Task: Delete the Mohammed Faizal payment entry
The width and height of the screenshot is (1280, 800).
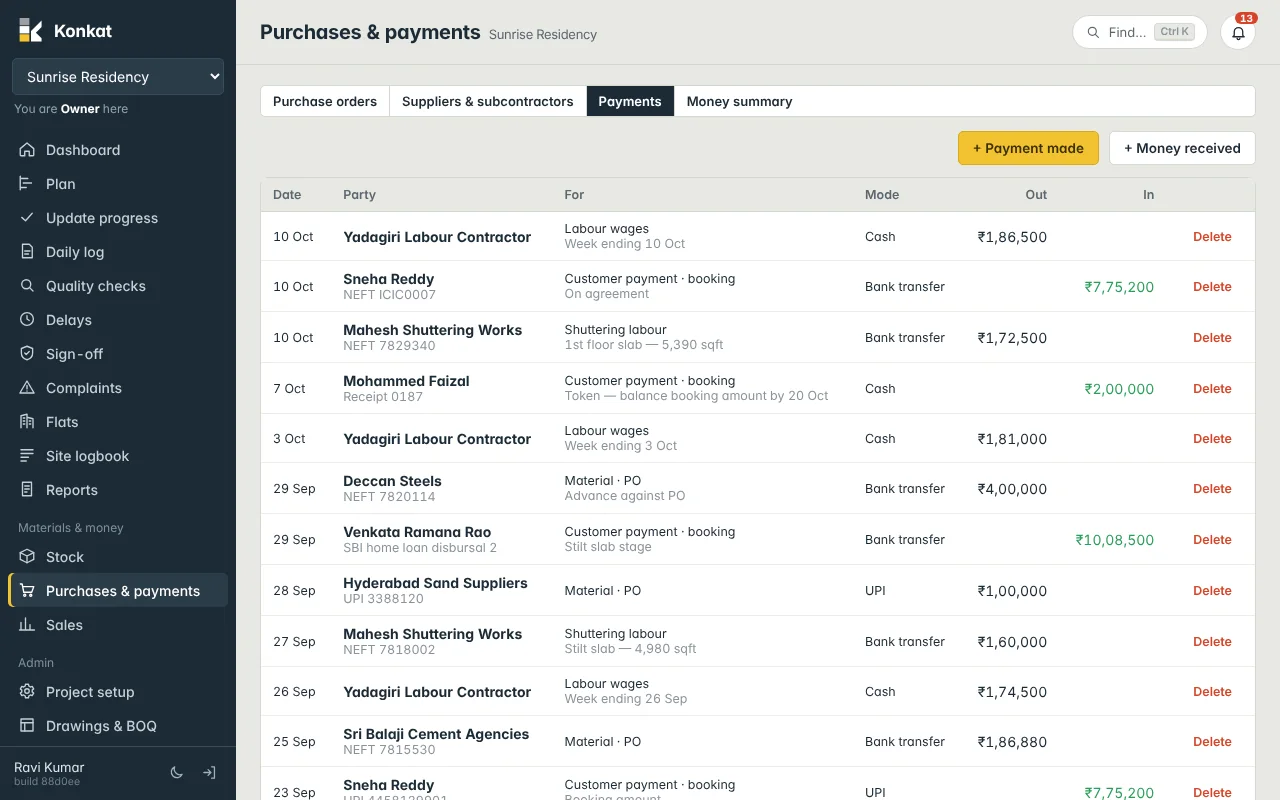Action: (1212, 389)
